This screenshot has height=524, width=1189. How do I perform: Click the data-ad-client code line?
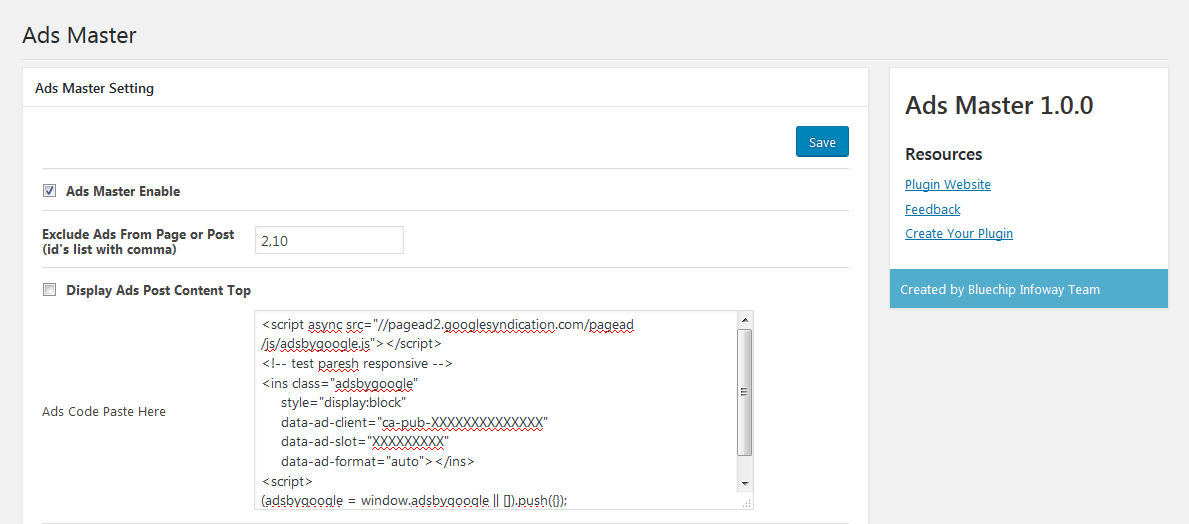coord(414,422)
